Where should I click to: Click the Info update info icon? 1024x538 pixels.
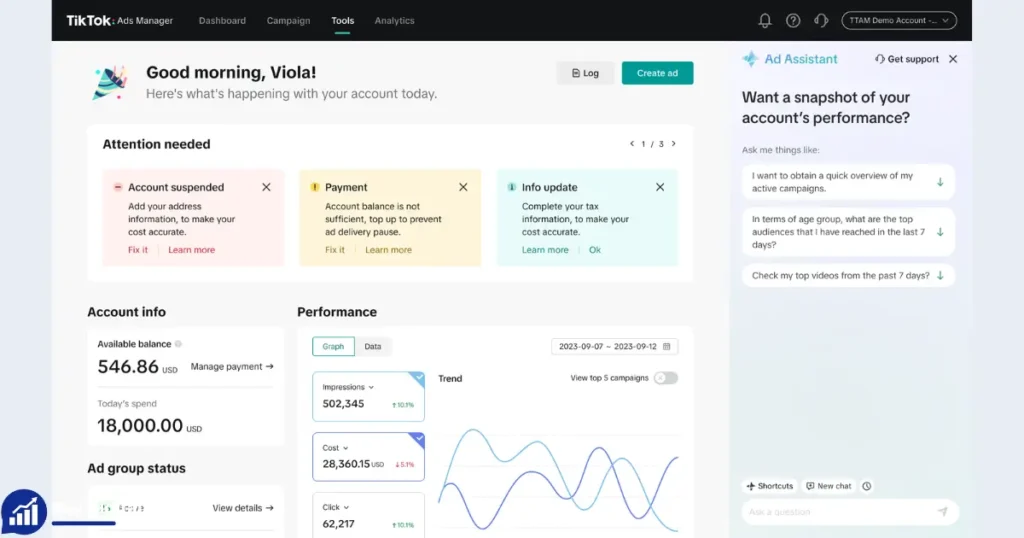coord(511,187)
